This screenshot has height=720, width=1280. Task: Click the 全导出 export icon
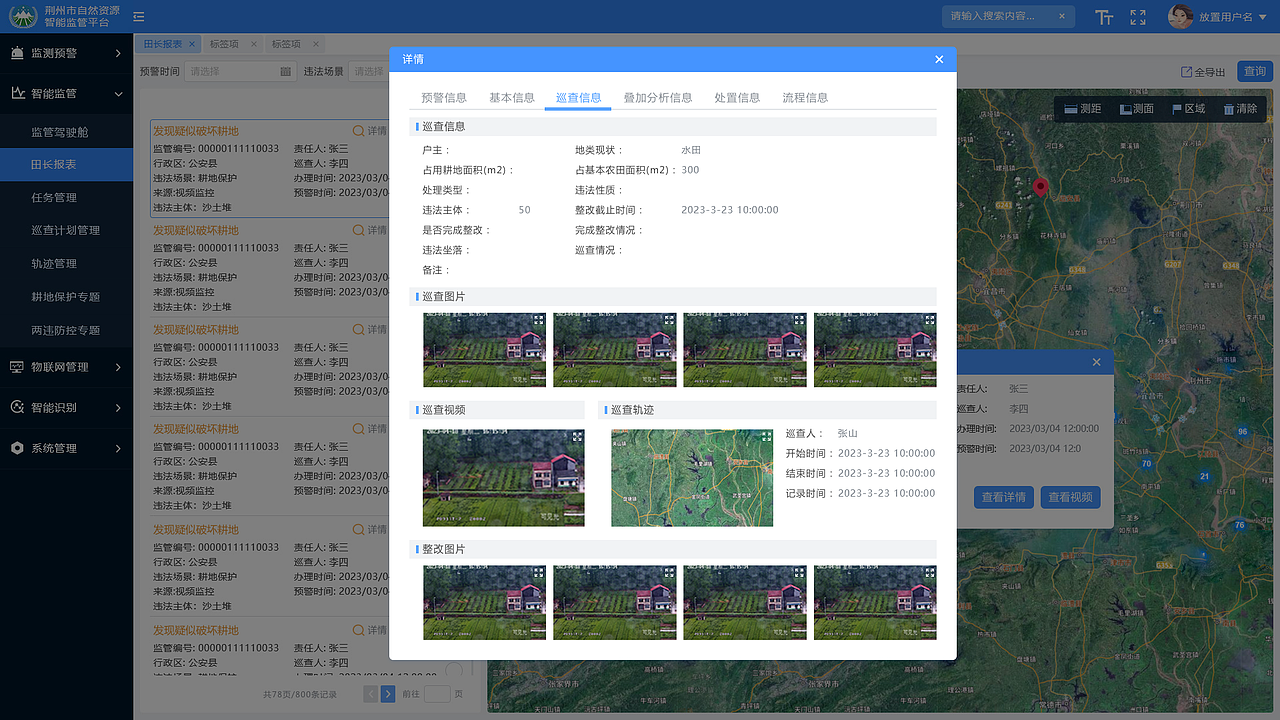pos(1186,72)
